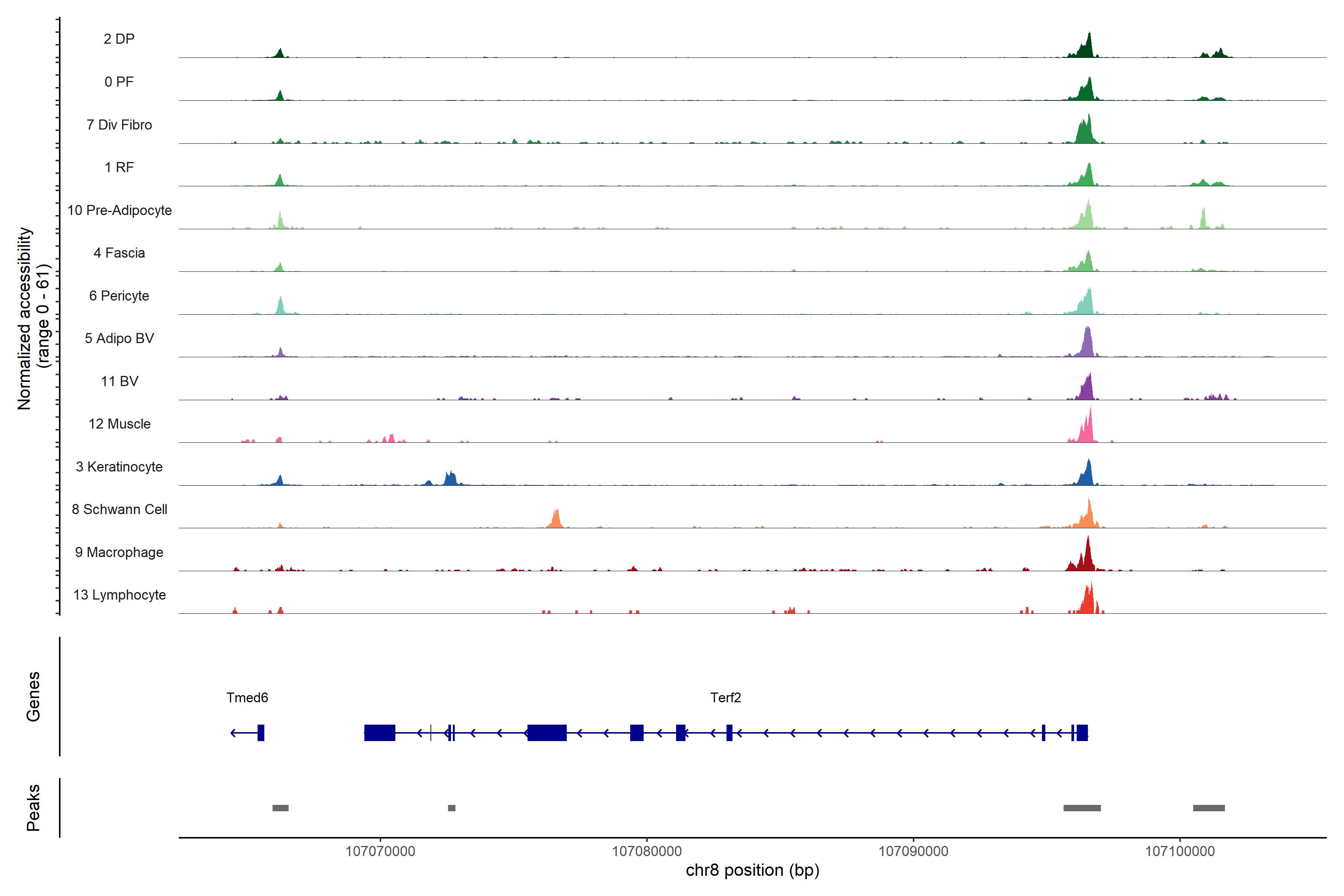Click the 2 DP track label

click(x=119, y=39)
